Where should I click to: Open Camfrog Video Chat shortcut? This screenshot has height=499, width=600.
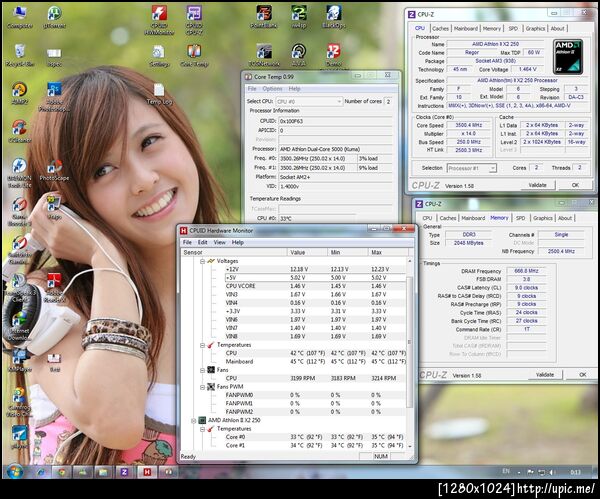[x=20, y=403]
